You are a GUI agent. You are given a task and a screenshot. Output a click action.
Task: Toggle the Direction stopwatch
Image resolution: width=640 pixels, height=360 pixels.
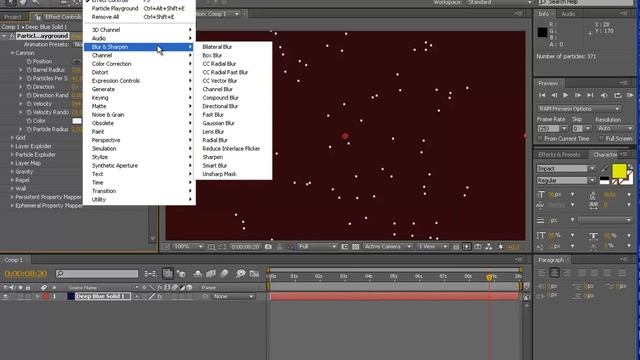[x=29, y=87]
